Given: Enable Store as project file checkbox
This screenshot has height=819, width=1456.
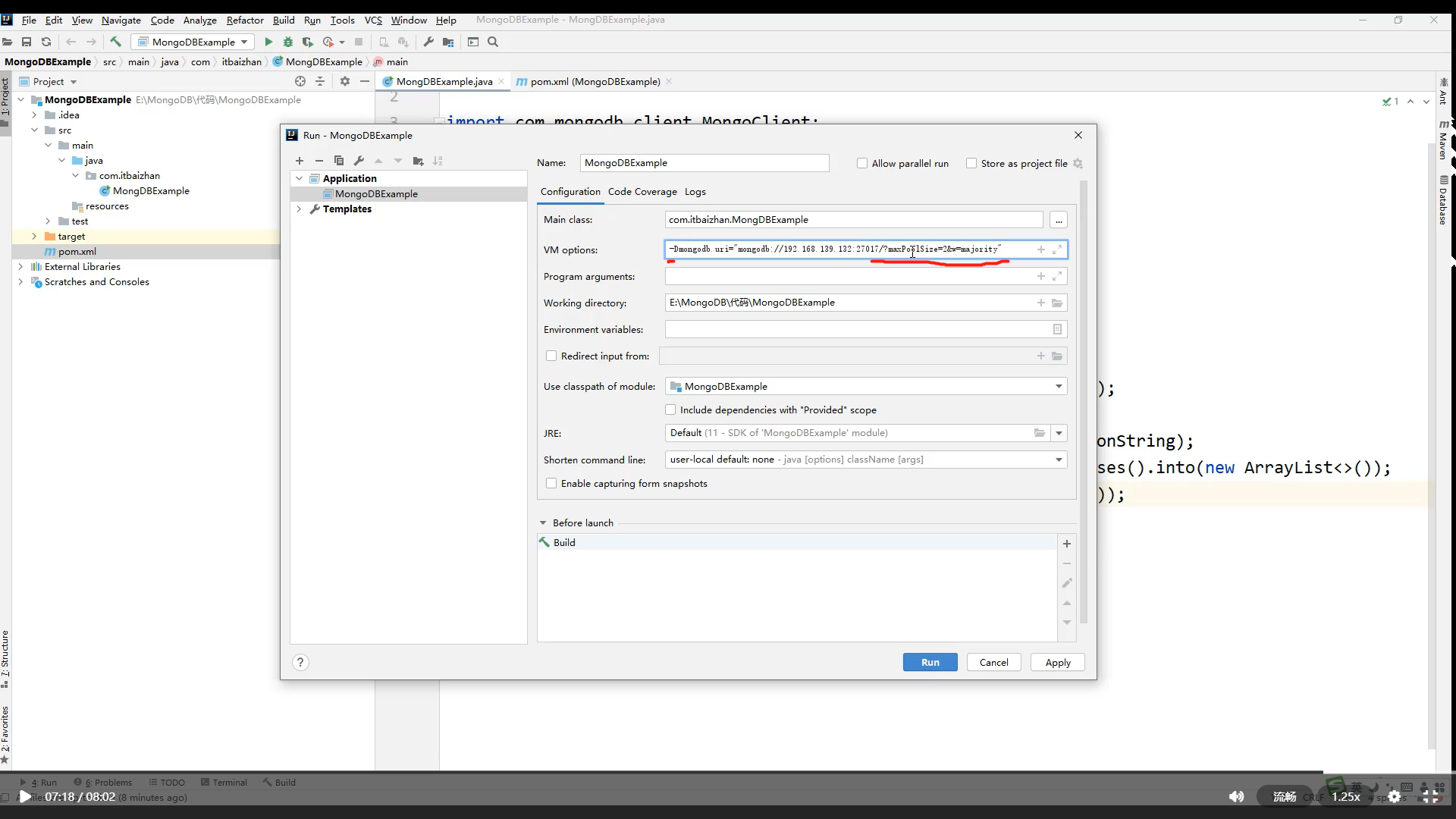Looking at the screenshot, I should [971, 163].
